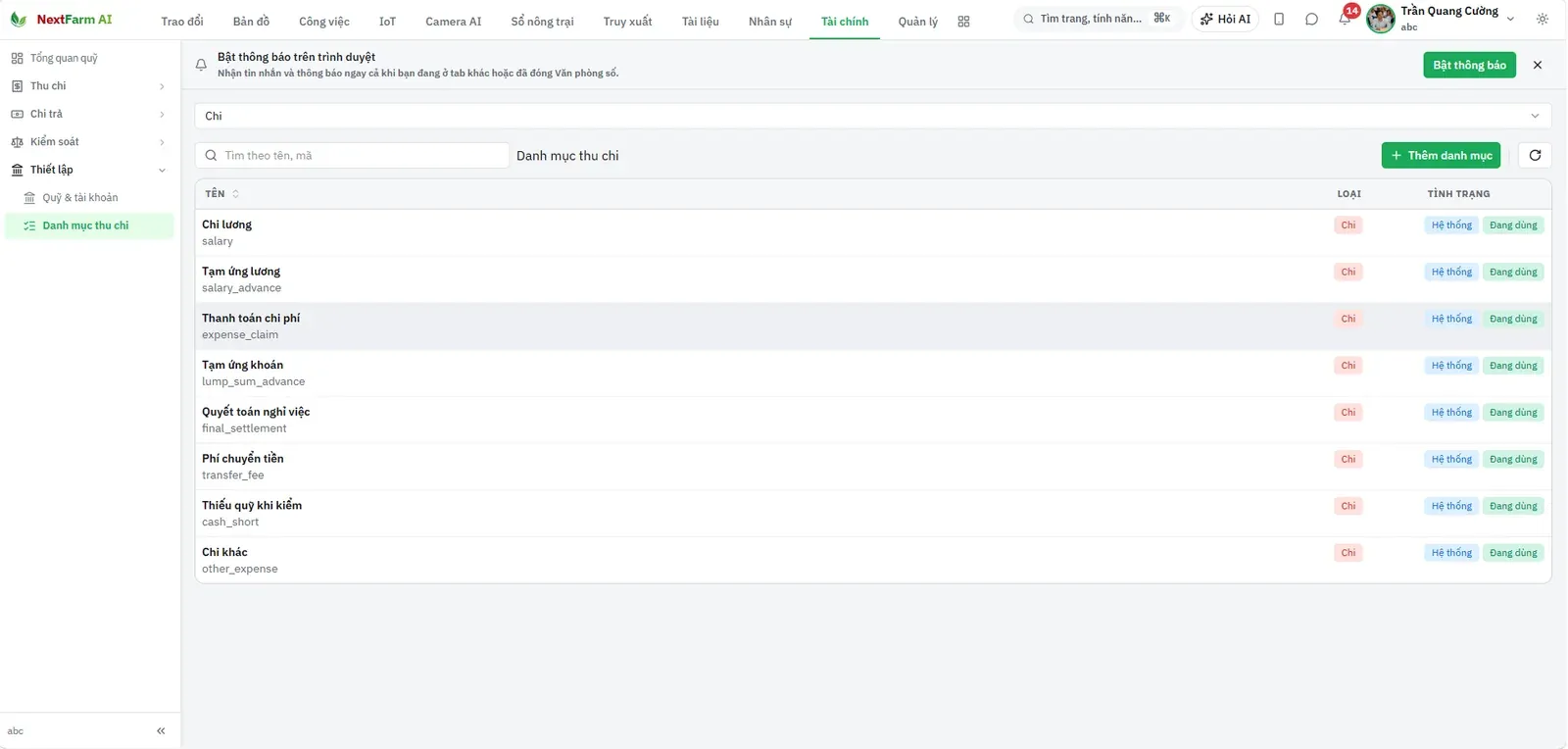Close the browser notification banner

coord(1538,65)
